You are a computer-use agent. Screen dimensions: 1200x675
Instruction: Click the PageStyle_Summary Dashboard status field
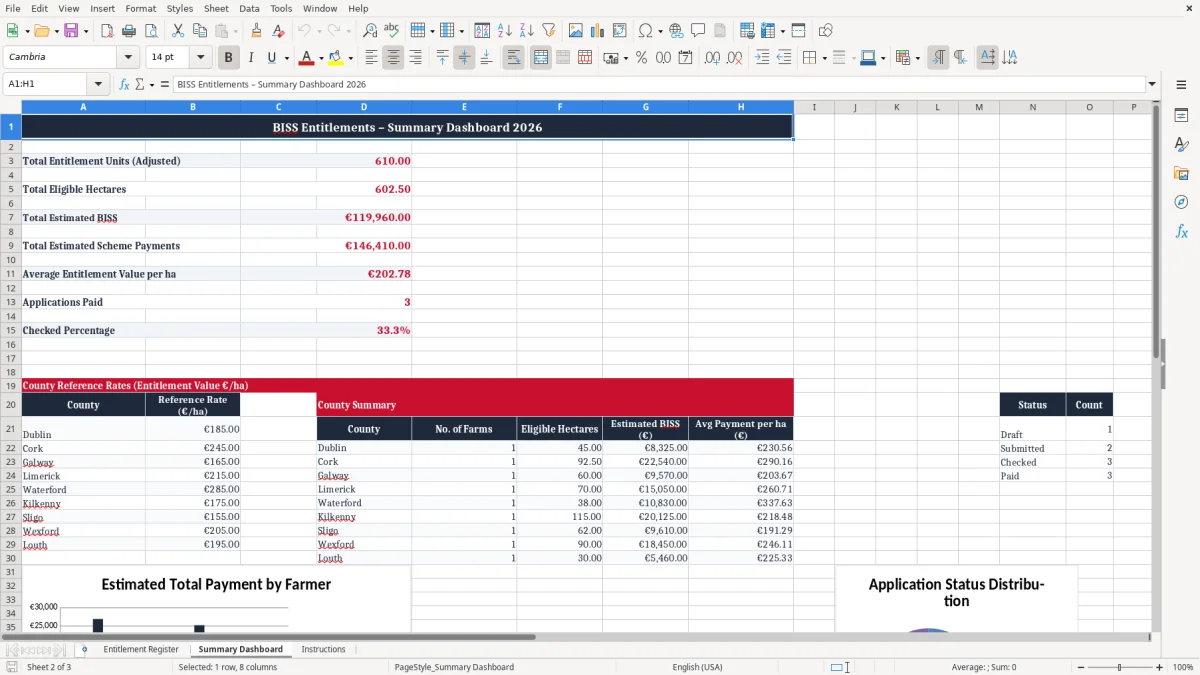pyautogui.click(x=454, y=667)
